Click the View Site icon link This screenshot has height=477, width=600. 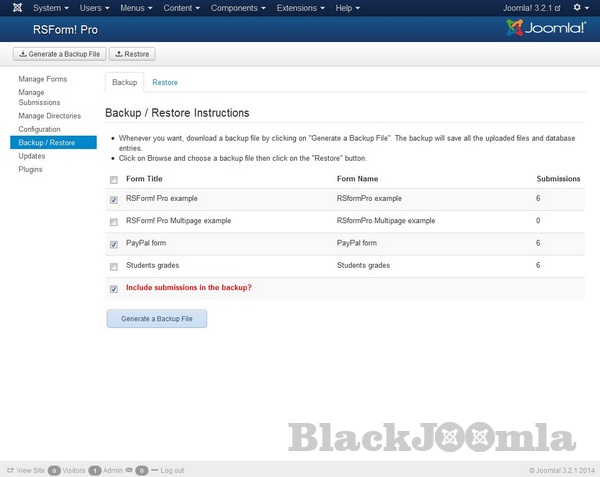coord(11,469)
